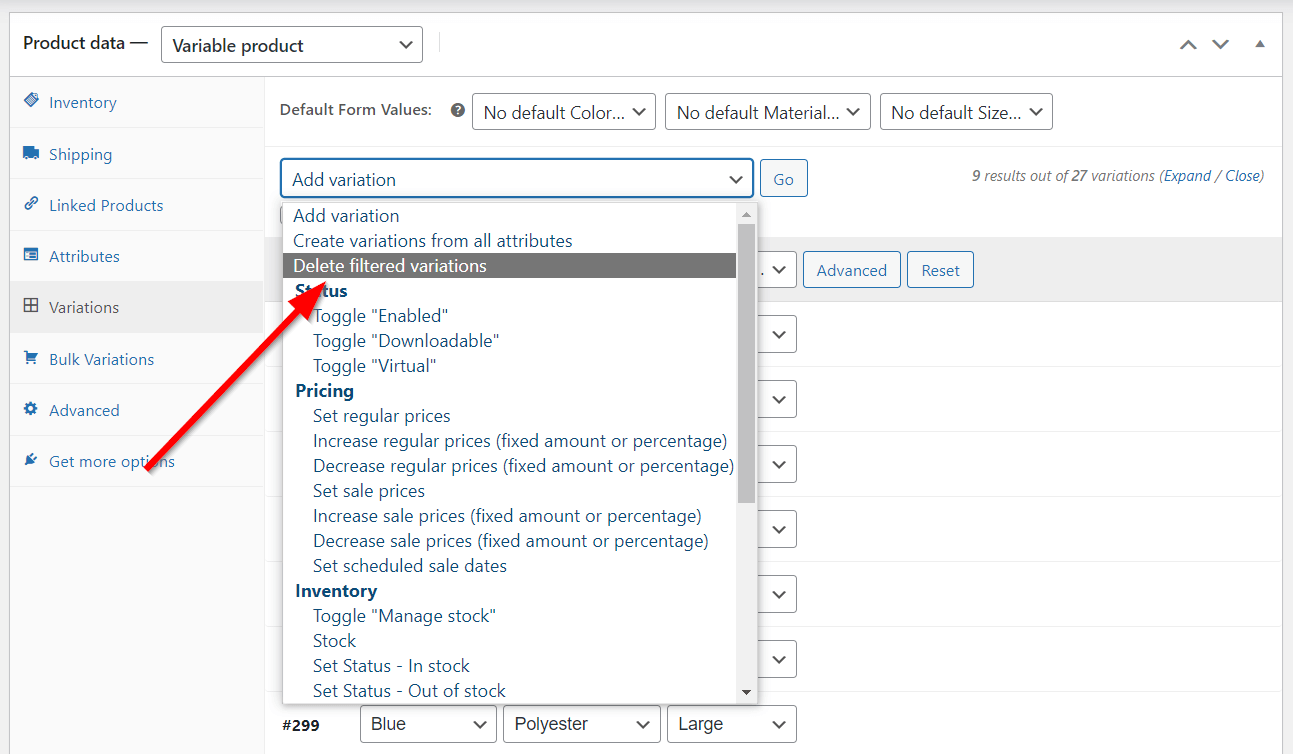Click the Go button
1293x754 pixels.
tap(783, 179)
